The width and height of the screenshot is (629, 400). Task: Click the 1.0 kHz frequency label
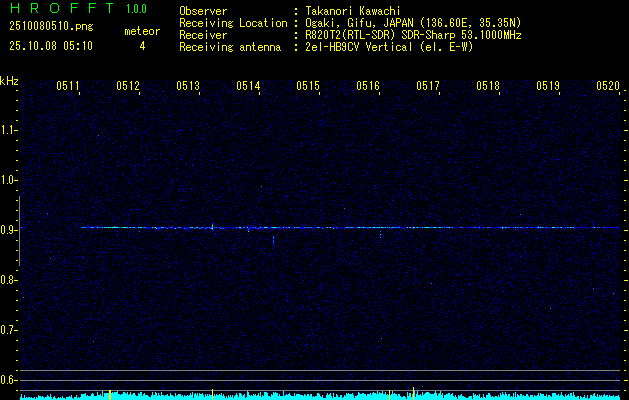click(x=8, y=180)
